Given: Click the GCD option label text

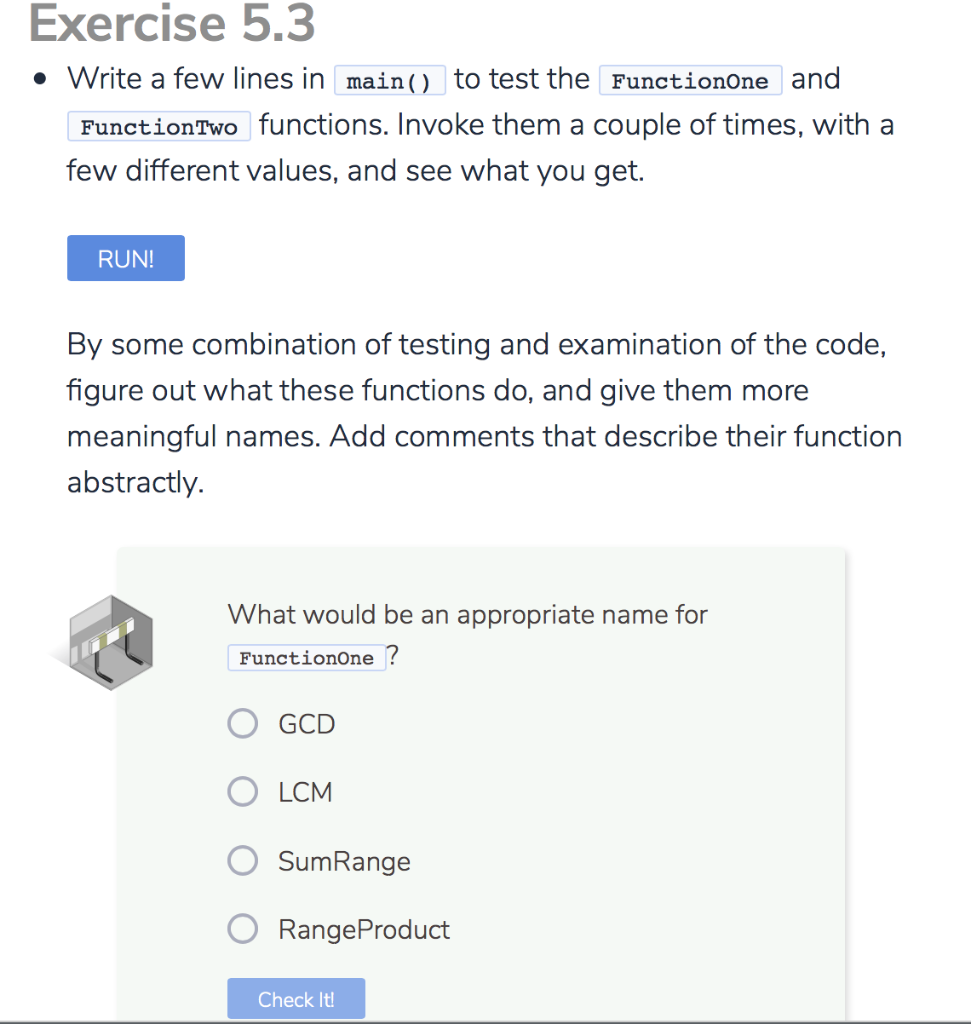Looking at the screenshot, I should 306,723.
